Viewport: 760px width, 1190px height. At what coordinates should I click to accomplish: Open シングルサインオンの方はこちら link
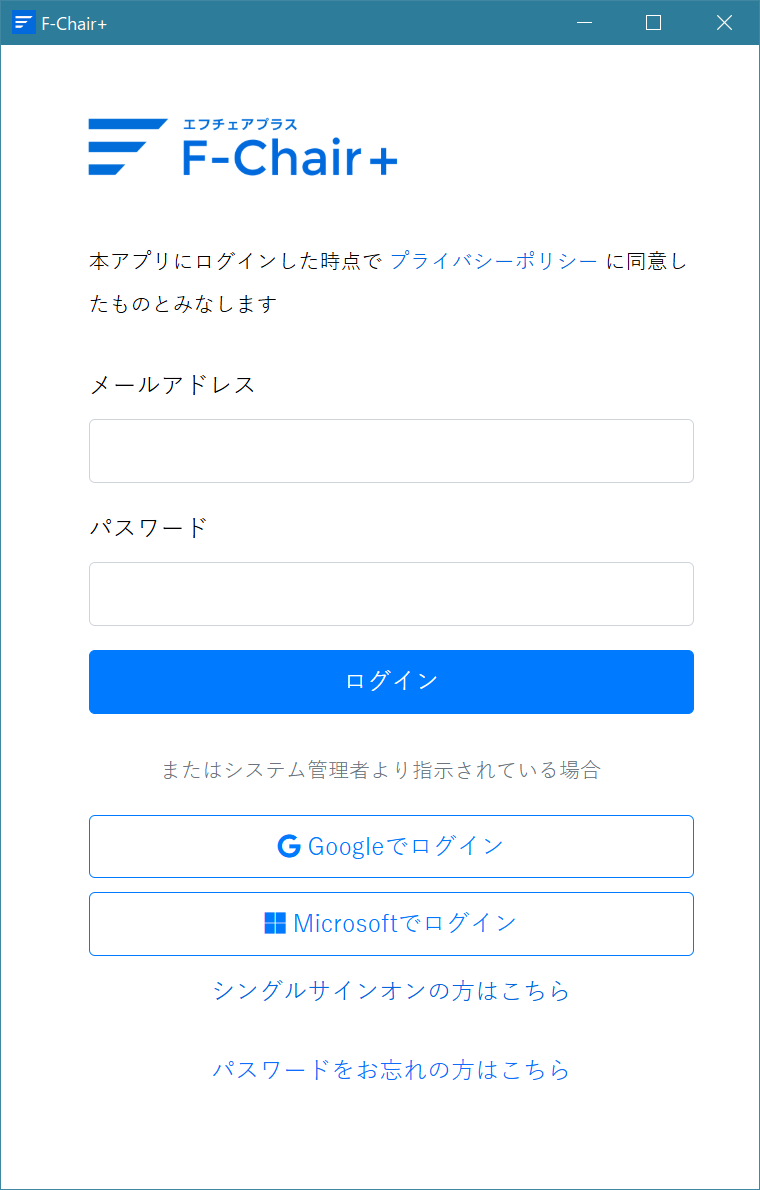pos(391,991)
